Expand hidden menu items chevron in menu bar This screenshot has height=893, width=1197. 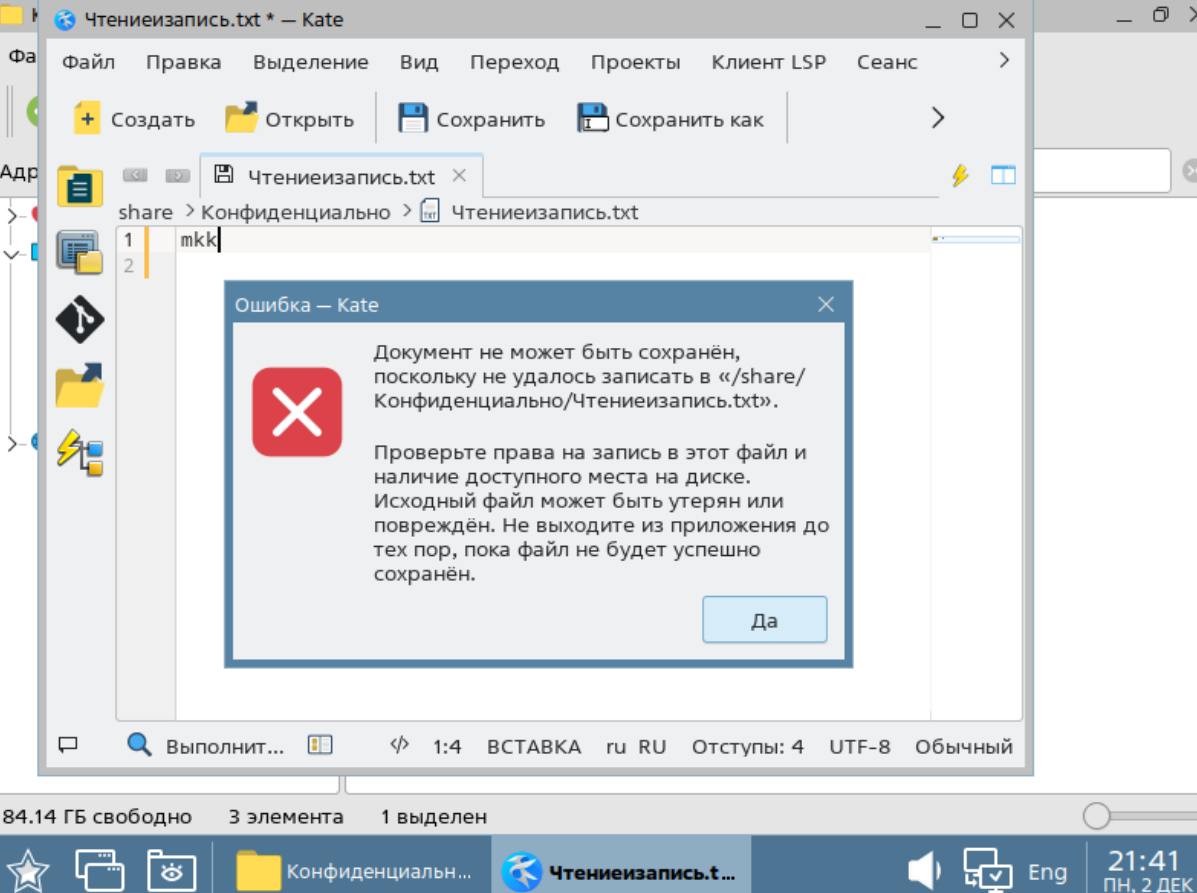(1004, 60)
